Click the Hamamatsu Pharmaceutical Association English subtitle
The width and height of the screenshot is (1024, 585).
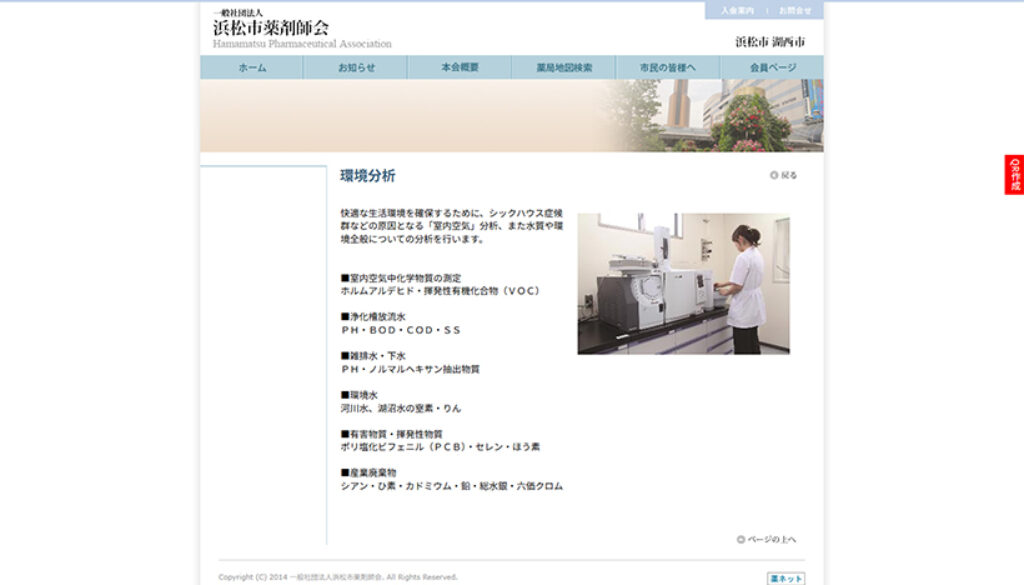pyautogui.click(x=302, y=43)
